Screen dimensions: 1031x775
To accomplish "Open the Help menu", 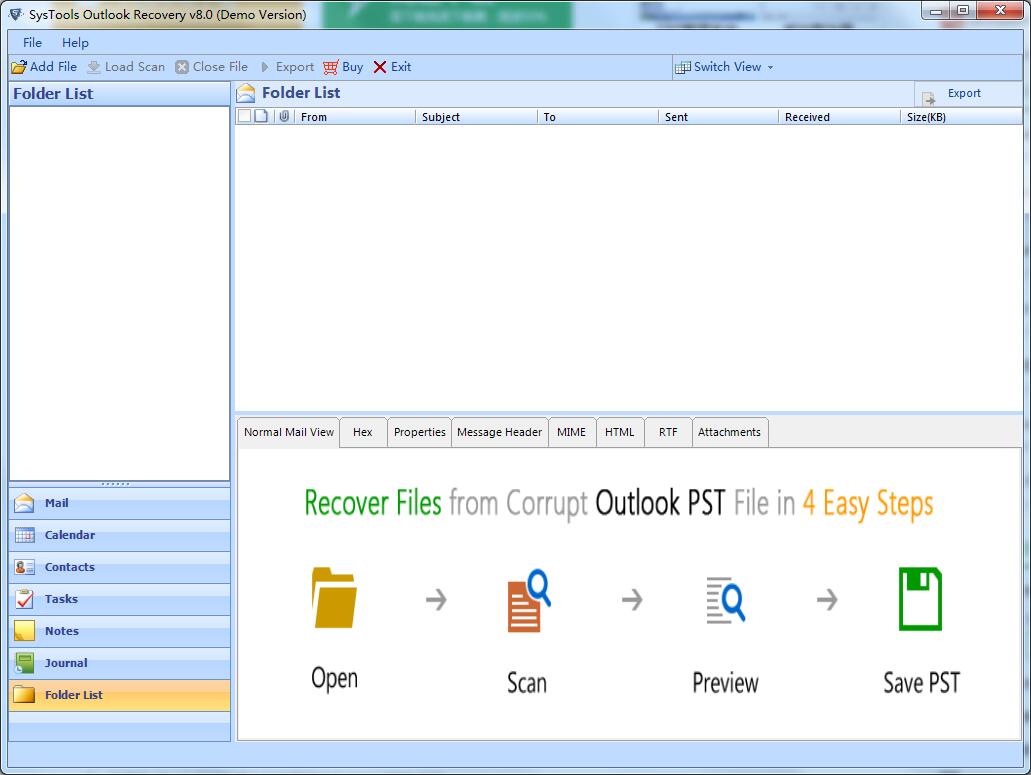I will point(75,43).
